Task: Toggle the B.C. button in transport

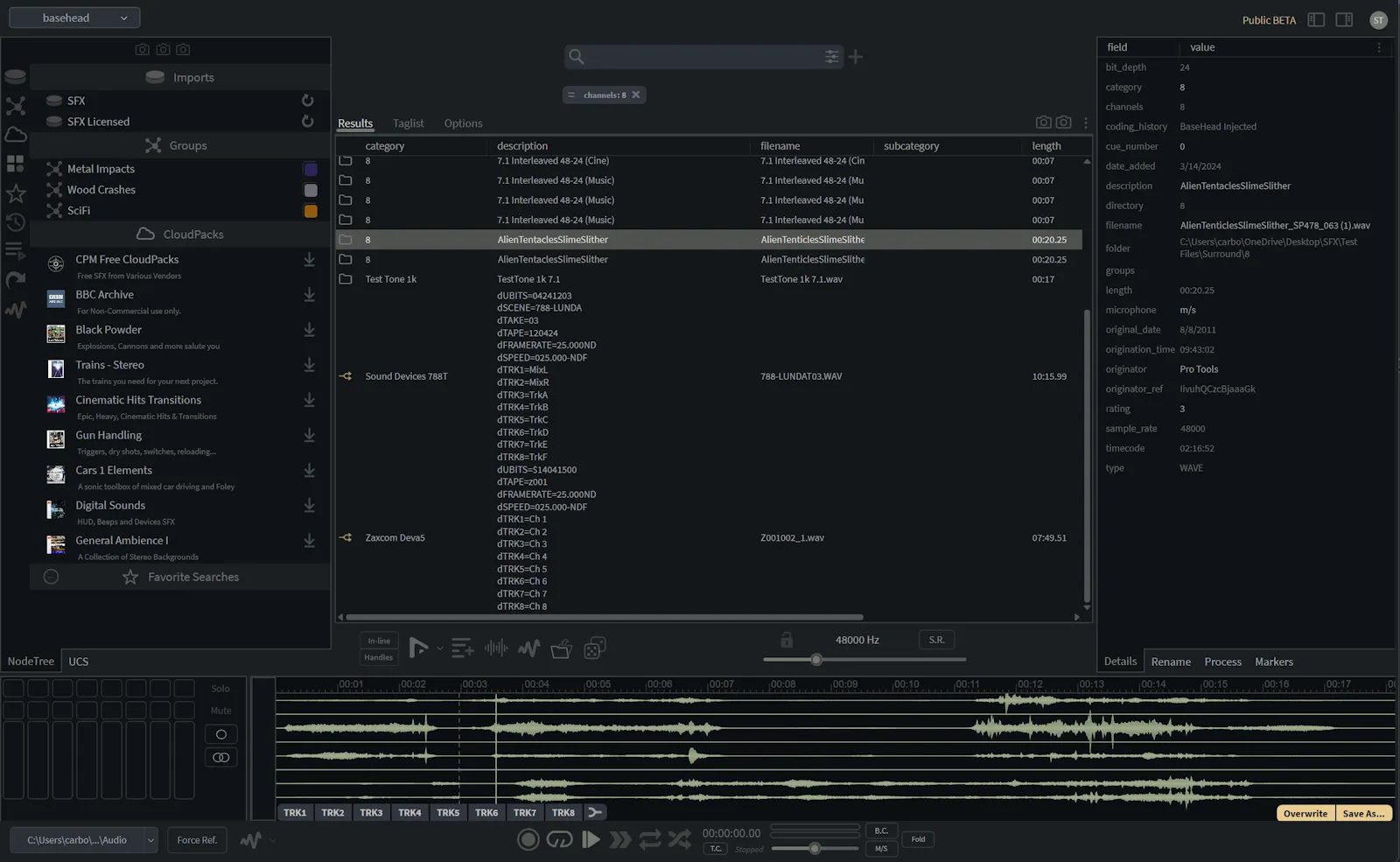Action: tap(881, 830)
